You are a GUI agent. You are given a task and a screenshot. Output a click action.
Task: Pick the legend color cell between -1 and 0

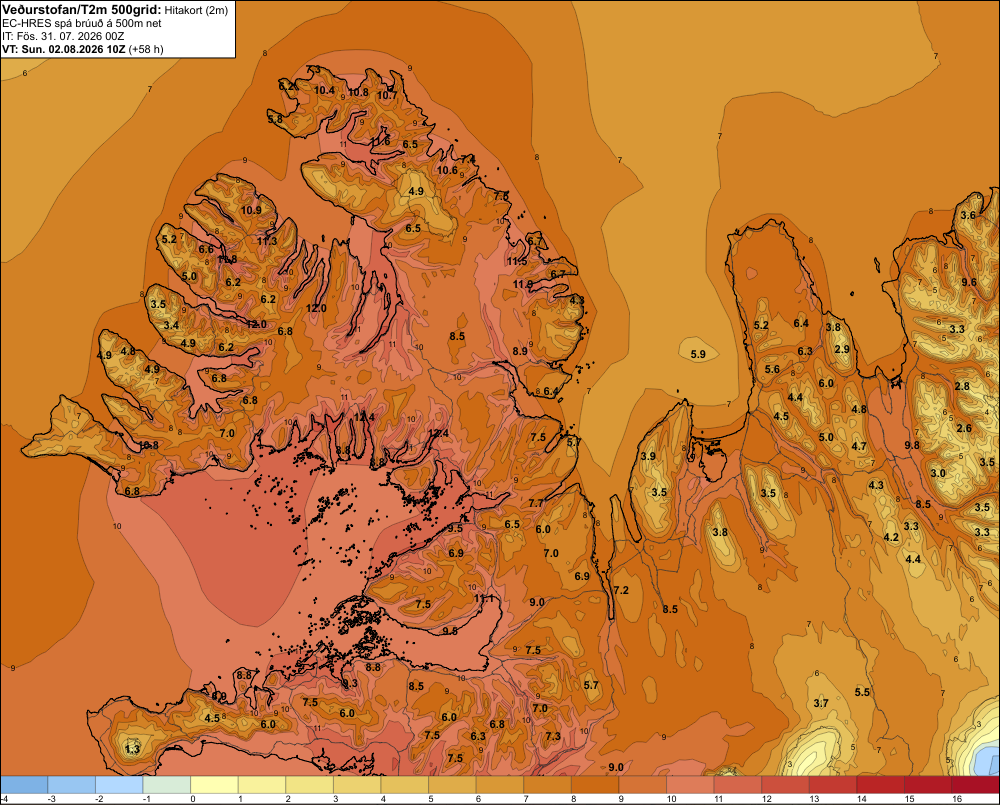(x=167, y=785)
